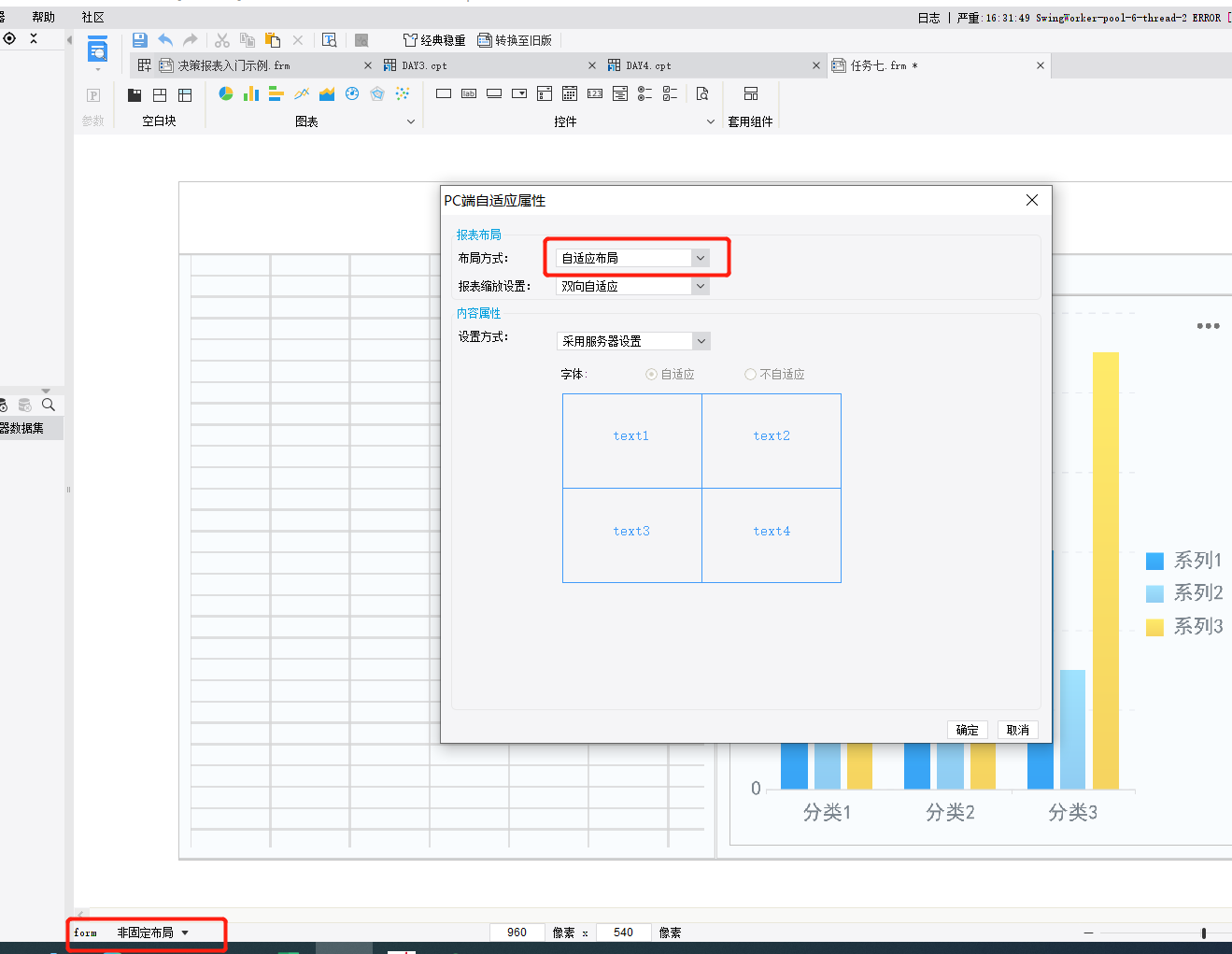Paste from clipboard in toolbar

tap(273, 40)
